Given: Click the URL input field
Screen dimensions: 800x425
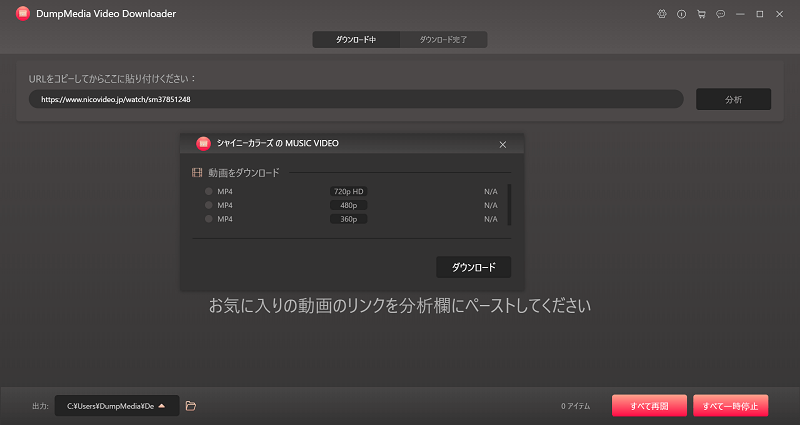Looking at the screenshot, I should (x=356, y=99).
